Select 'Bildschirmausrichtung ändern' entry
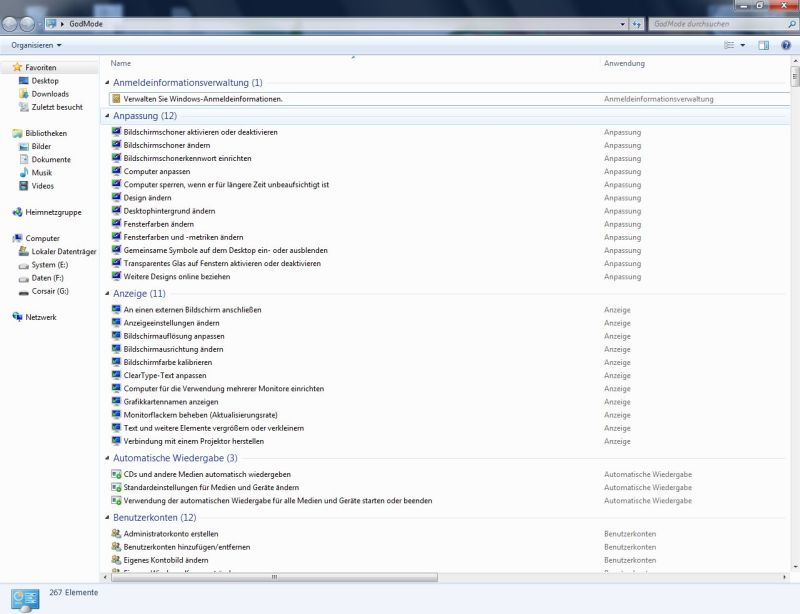 coord(173,350)
